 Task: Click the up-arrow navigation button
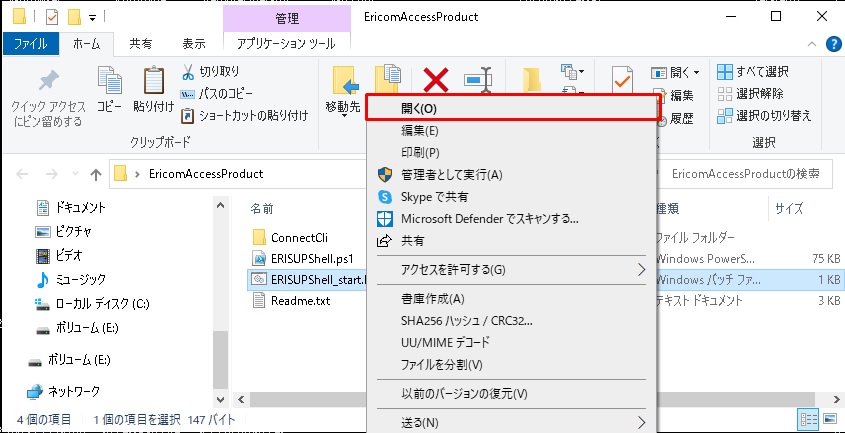(96, 174)
